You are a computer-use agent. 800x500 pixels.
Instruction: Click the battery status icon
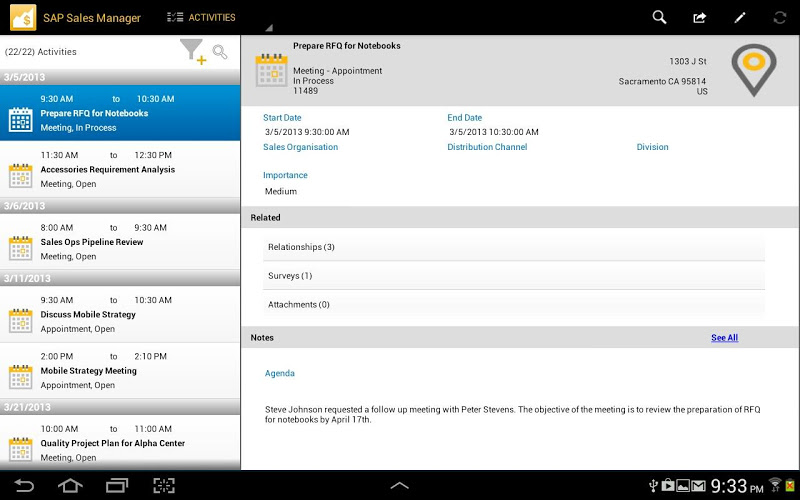point(790,485)
